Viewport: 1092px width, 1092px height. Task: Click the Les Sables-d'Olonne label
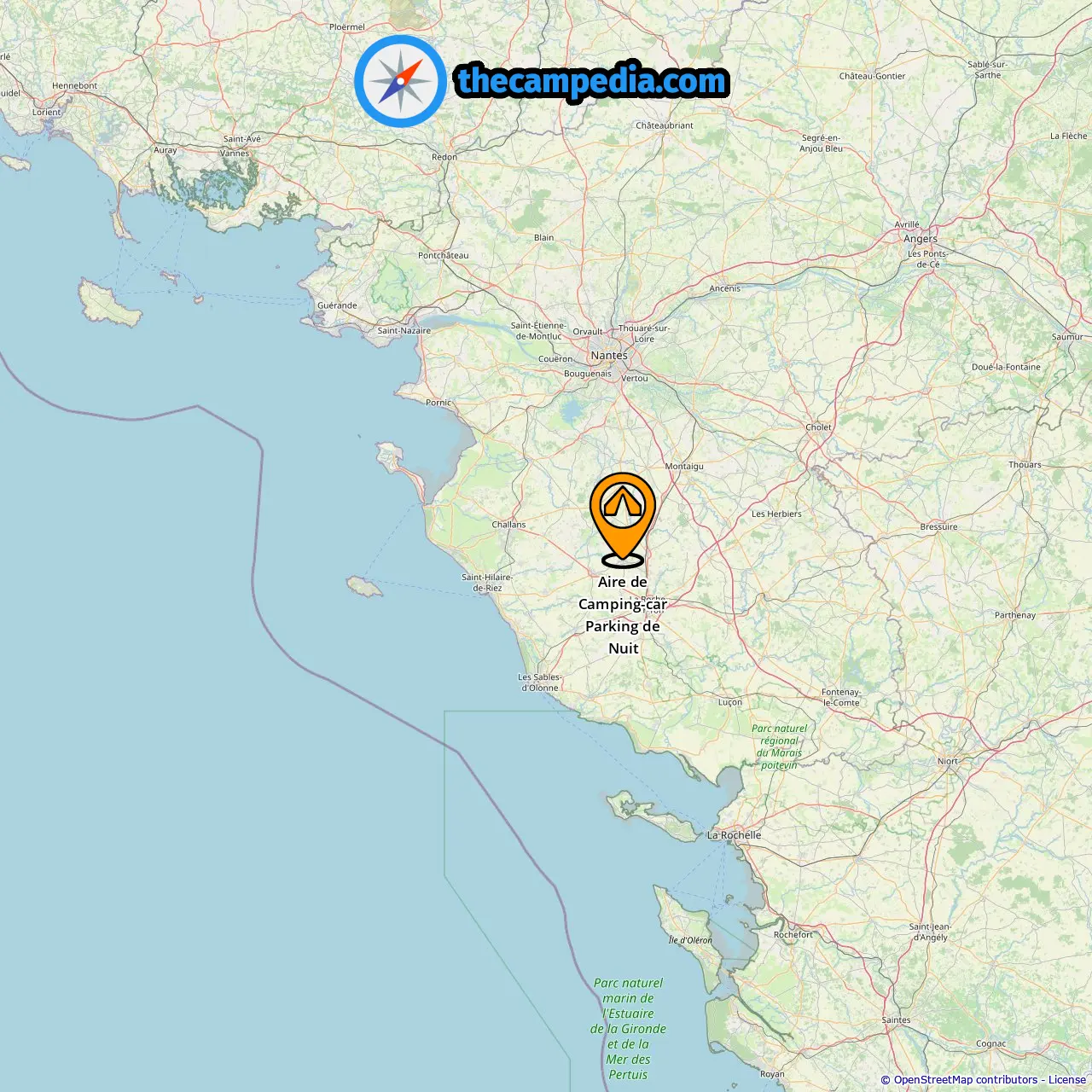pos(540,682)
